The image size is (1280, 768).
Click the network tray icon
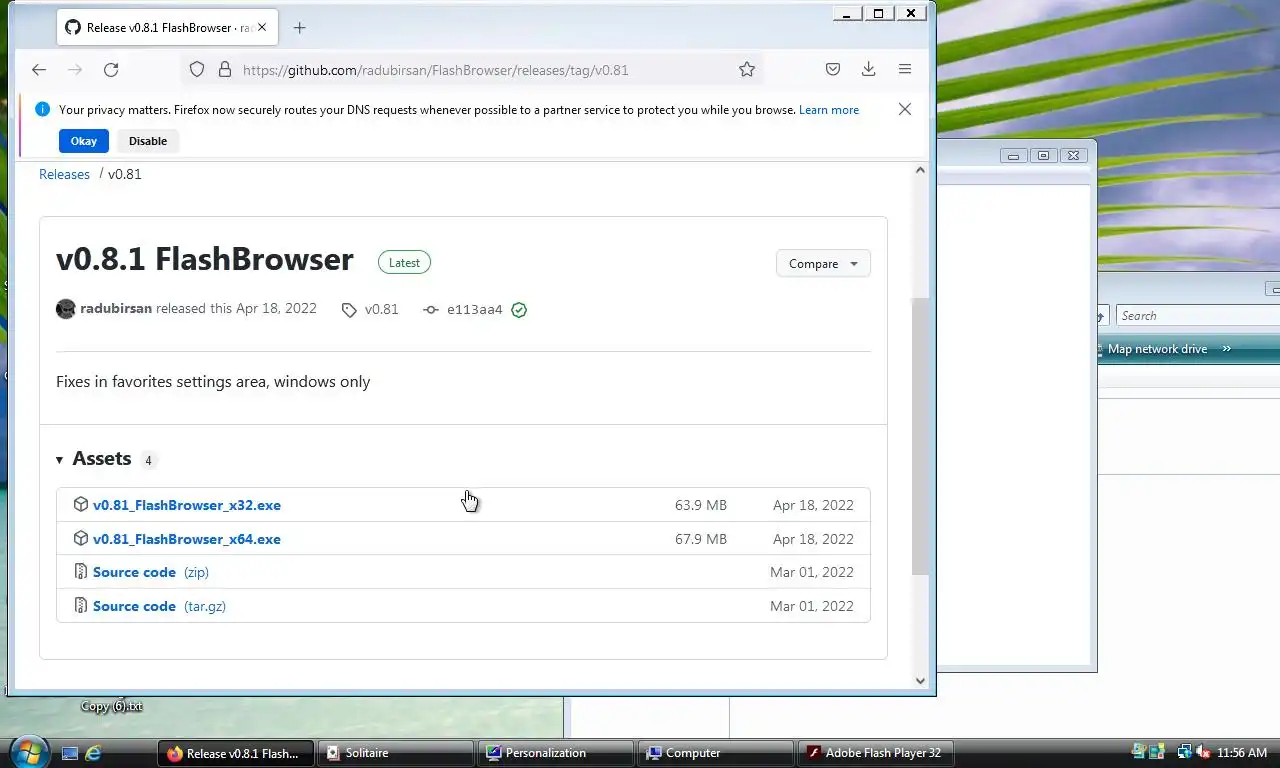1185,752
